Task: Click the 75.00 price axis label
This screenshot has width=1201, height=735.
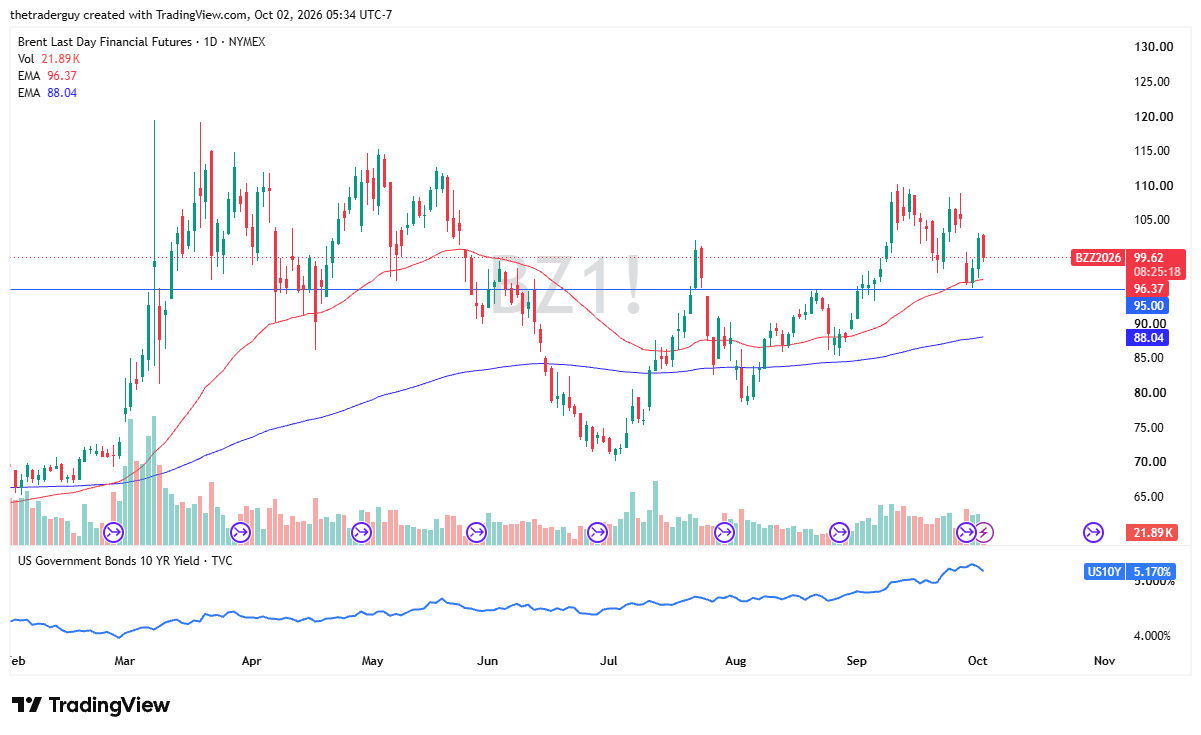Action: [1153, 428]
